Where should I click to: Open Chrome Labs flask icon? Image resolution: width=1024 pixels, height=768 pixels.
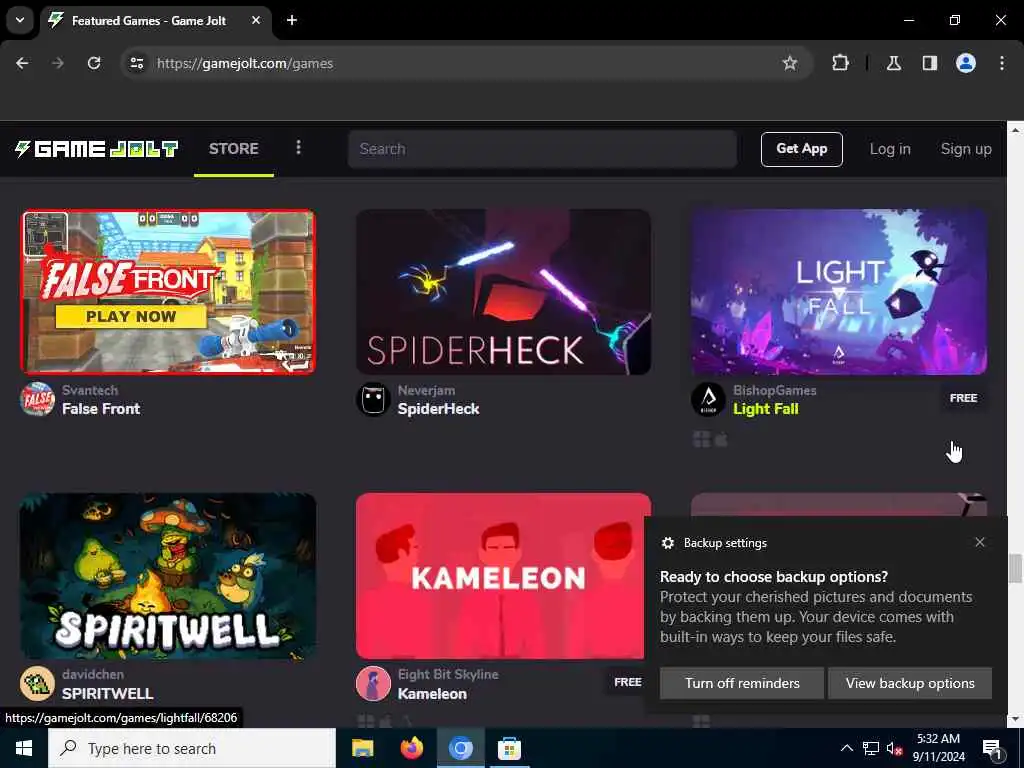pos(893,63)
